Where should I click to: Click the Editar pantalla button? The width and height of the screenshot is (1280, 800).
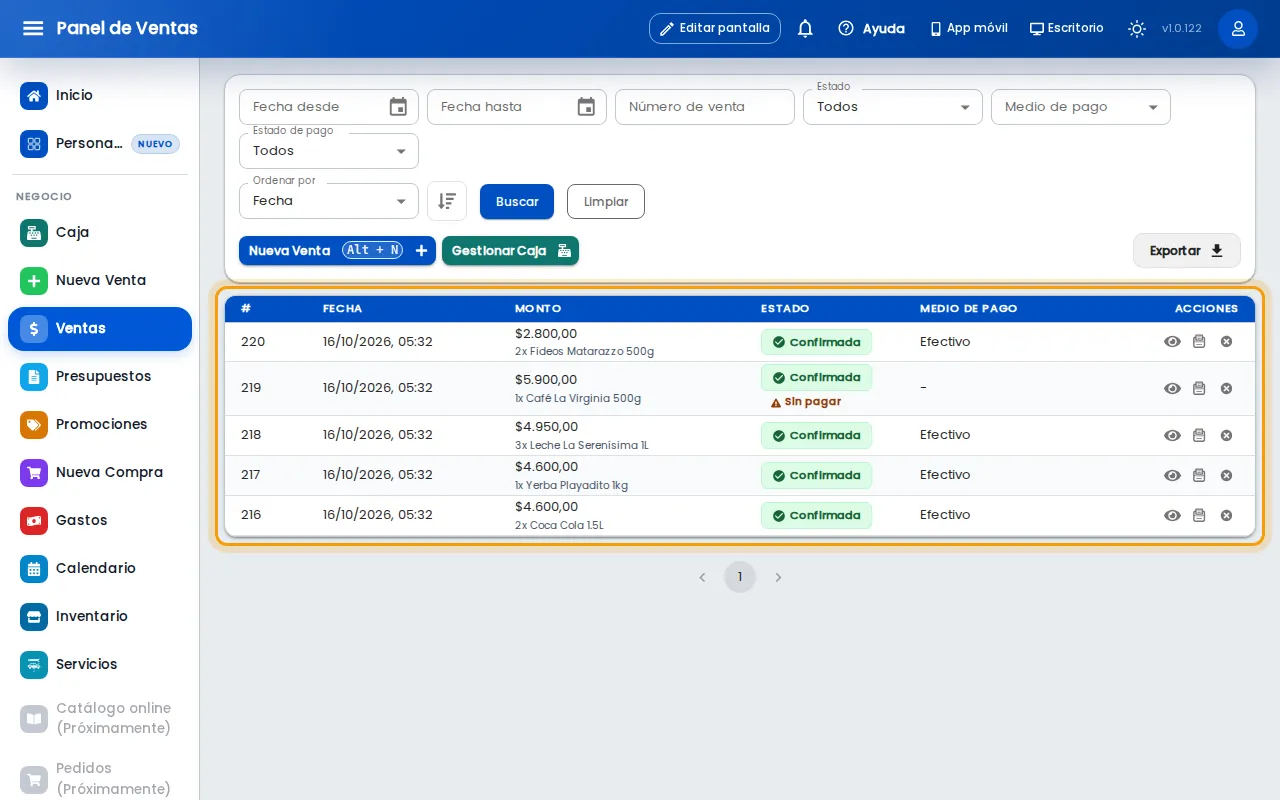(715, 29)
